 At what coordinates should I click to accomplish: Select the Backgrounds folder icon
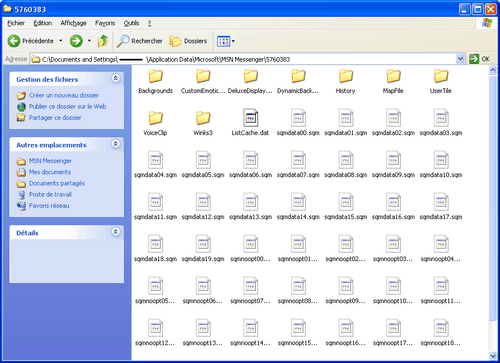click(155, 76)
